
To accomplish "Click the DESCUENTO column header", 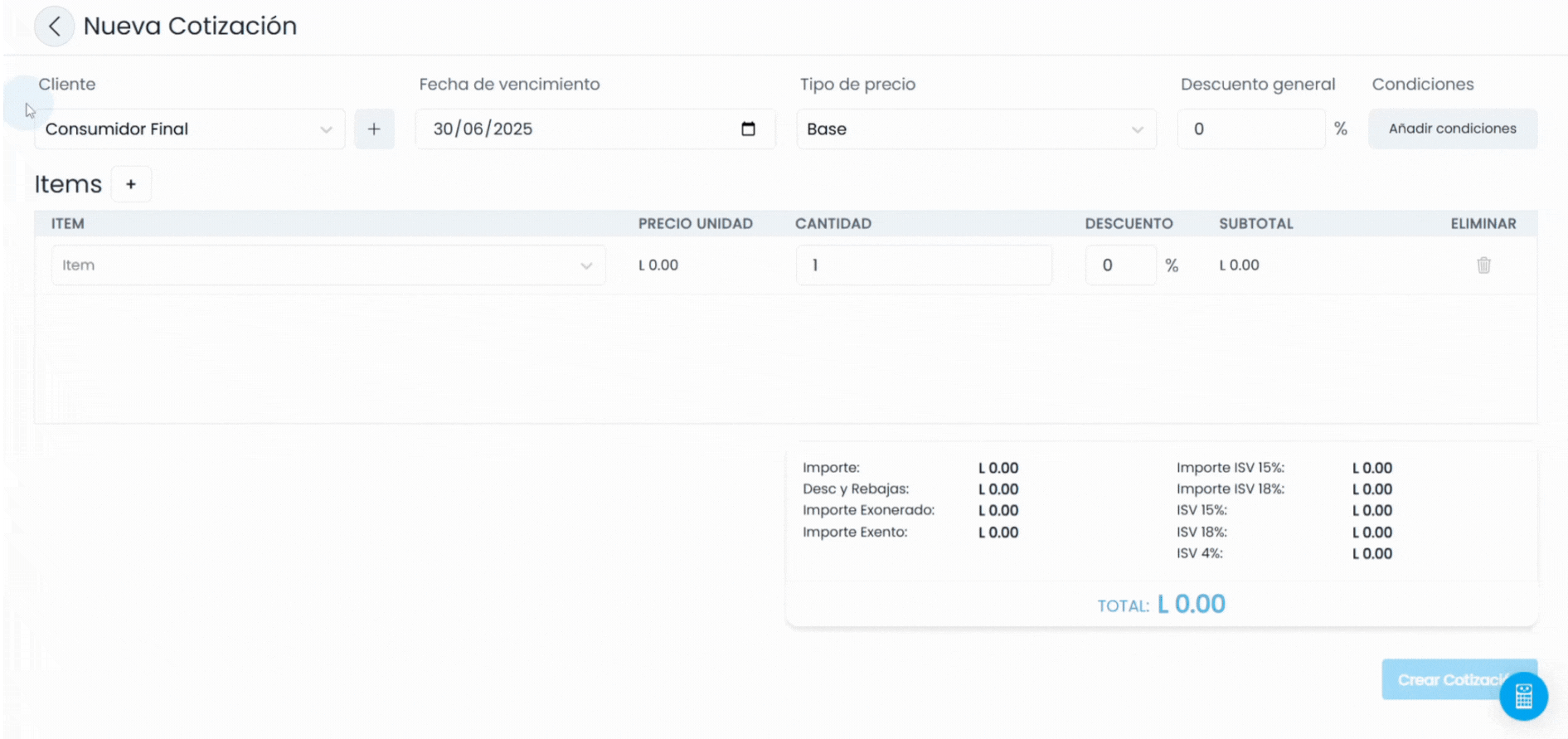I will pos(1129,224).
